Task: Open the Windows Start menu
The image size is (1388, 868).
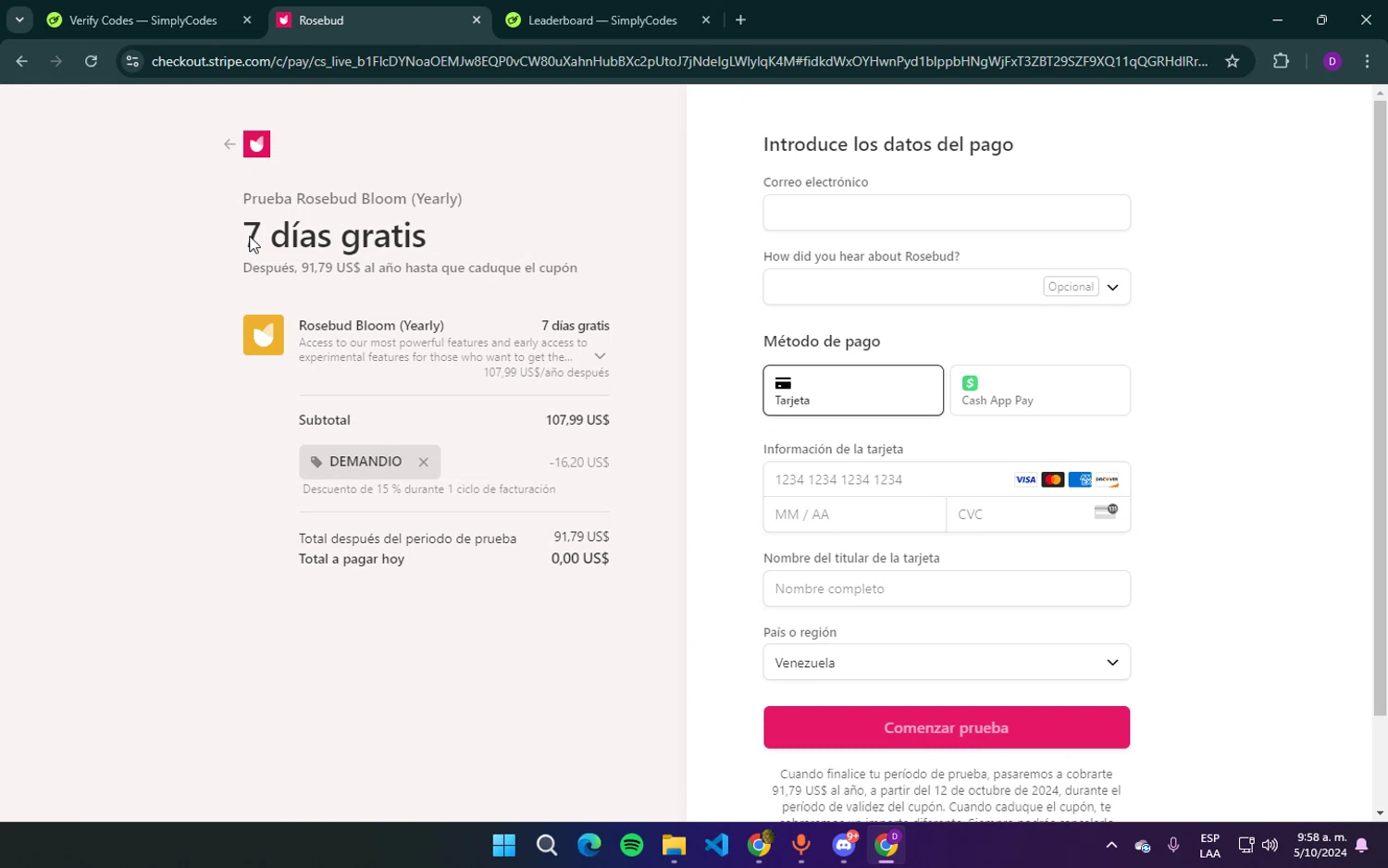Action: [504, 845]
